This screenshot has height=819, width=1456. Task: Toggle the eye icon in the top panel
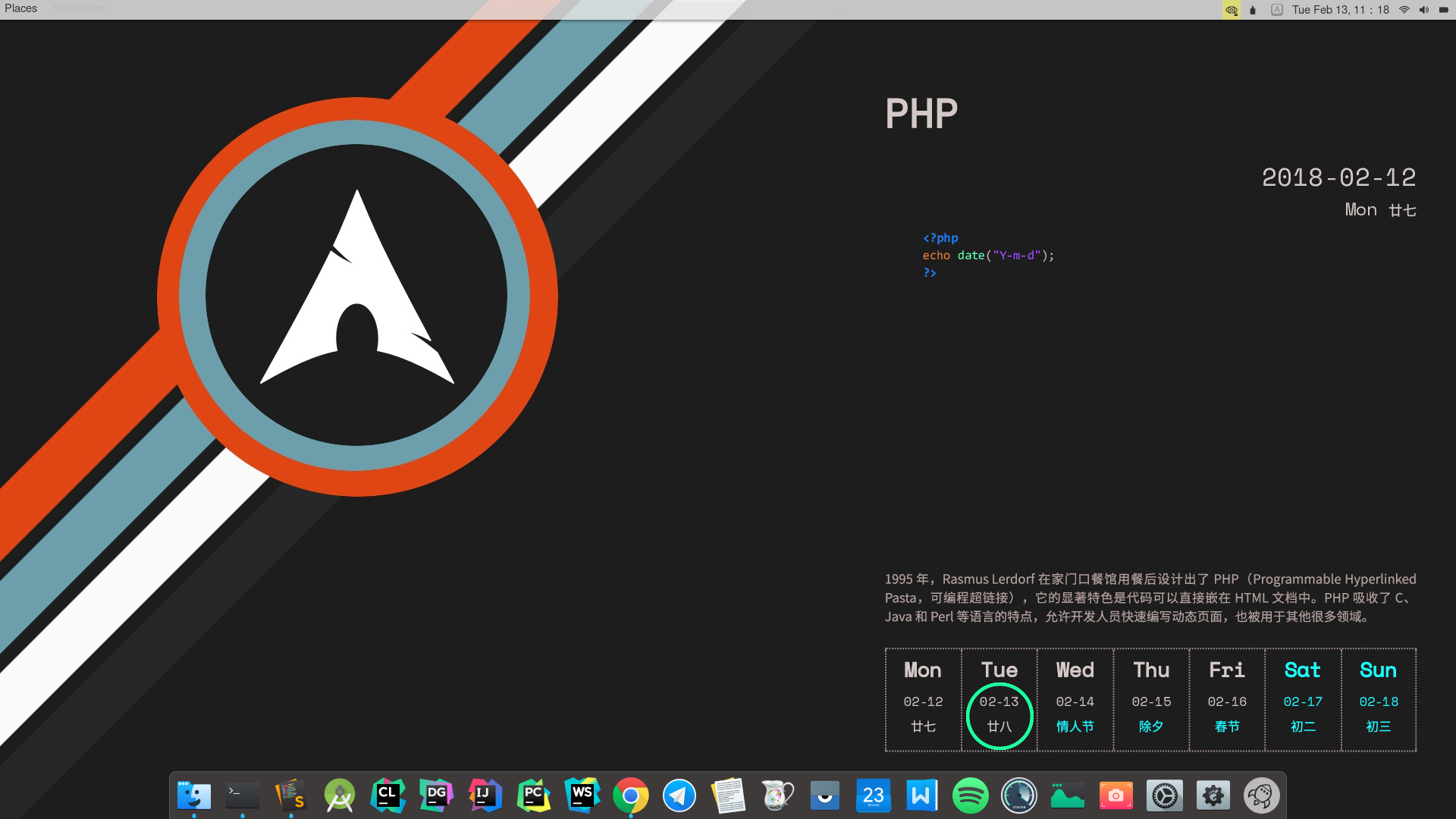1231,10
